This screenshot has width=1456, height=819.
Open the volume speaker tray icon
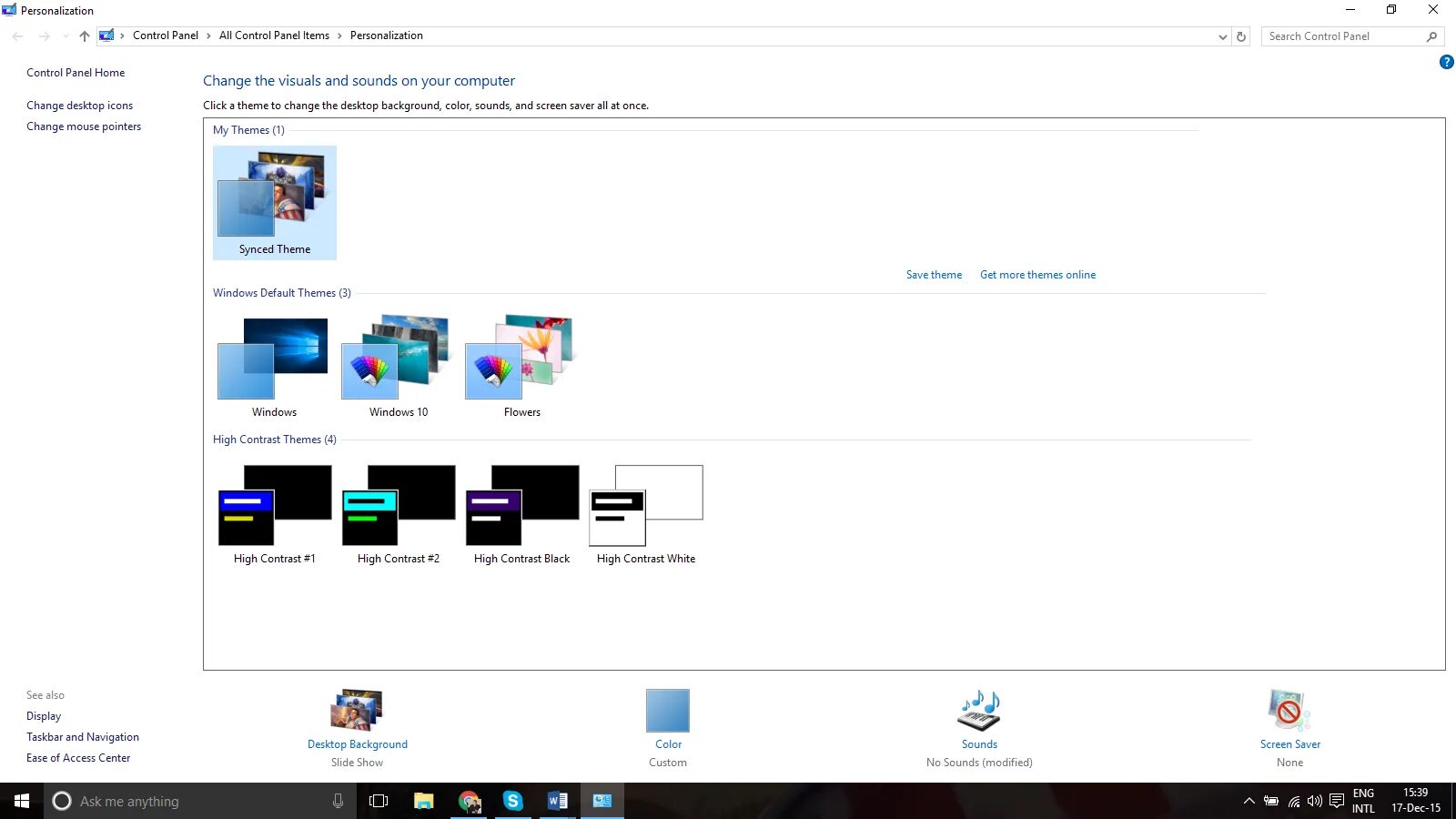[1314, 801]
